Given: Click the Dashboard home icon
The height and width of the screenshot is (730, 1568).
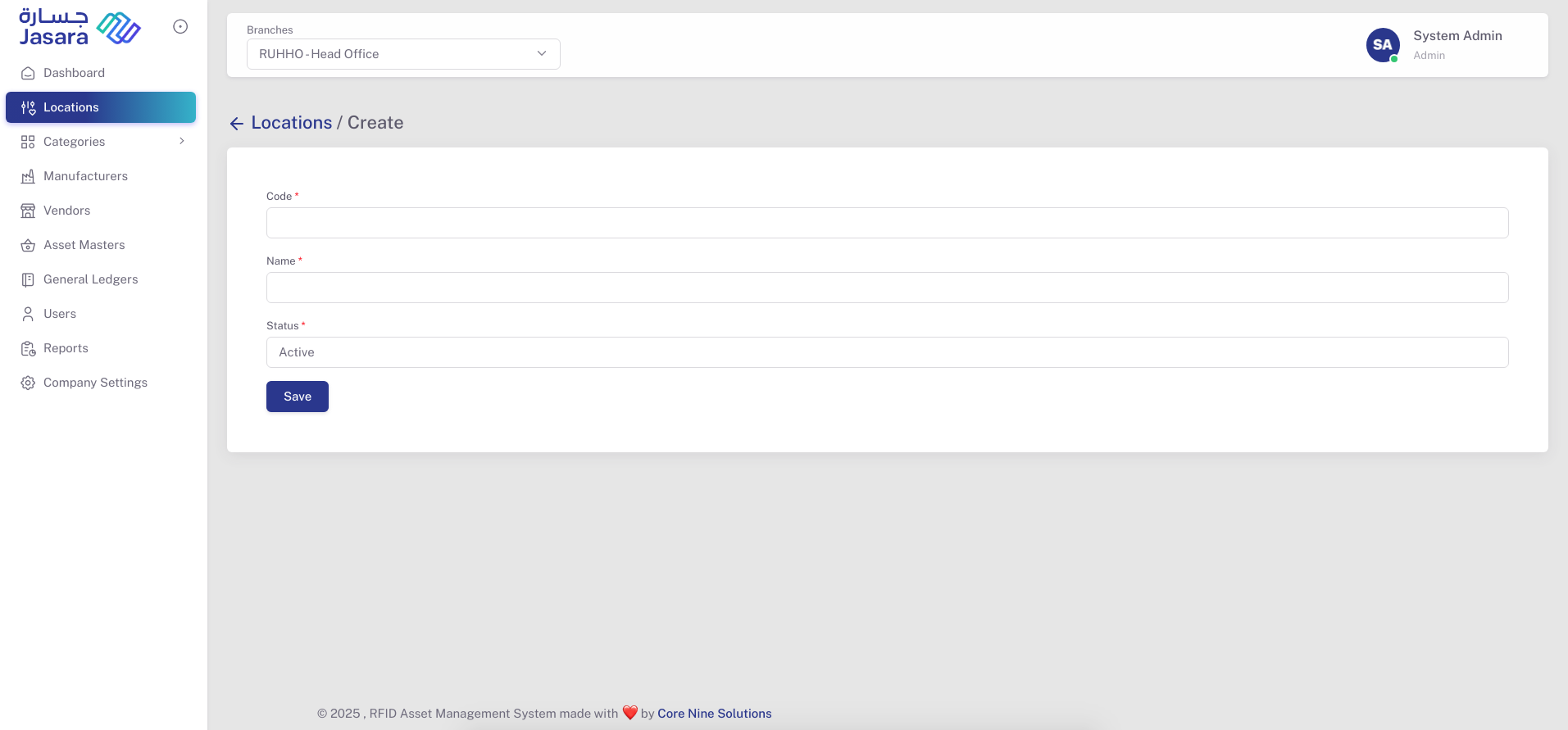Looking at the screenshot, I should pos(28,73).
